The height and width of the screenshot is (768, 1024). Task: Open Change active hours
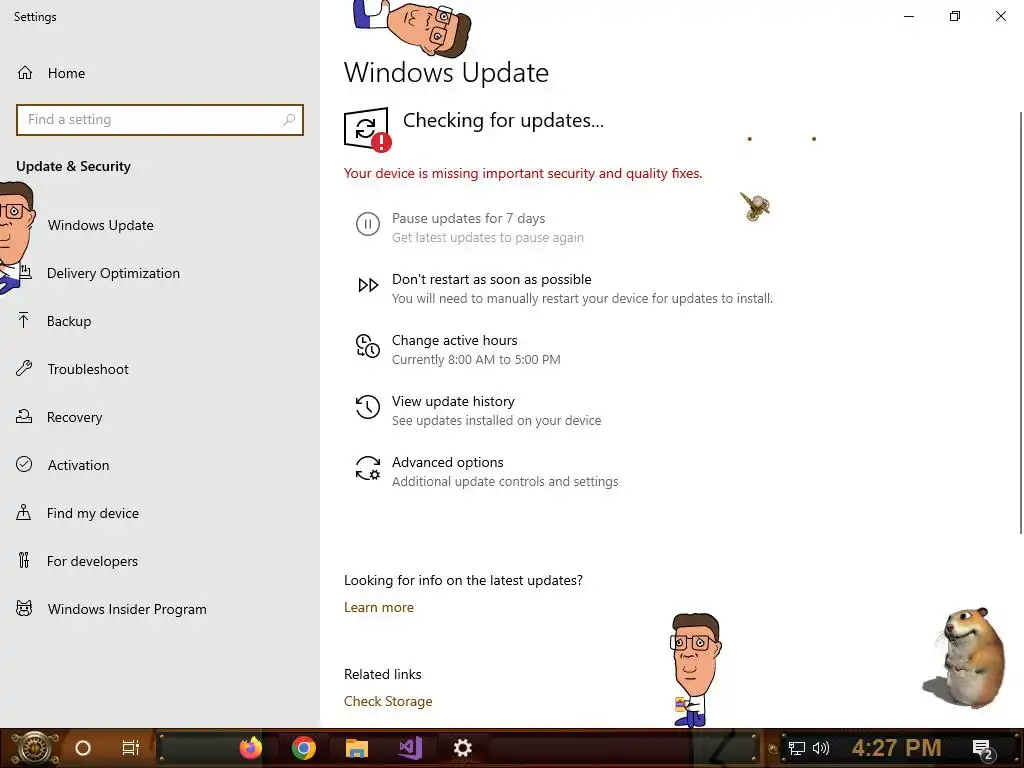tap(455, 340)
